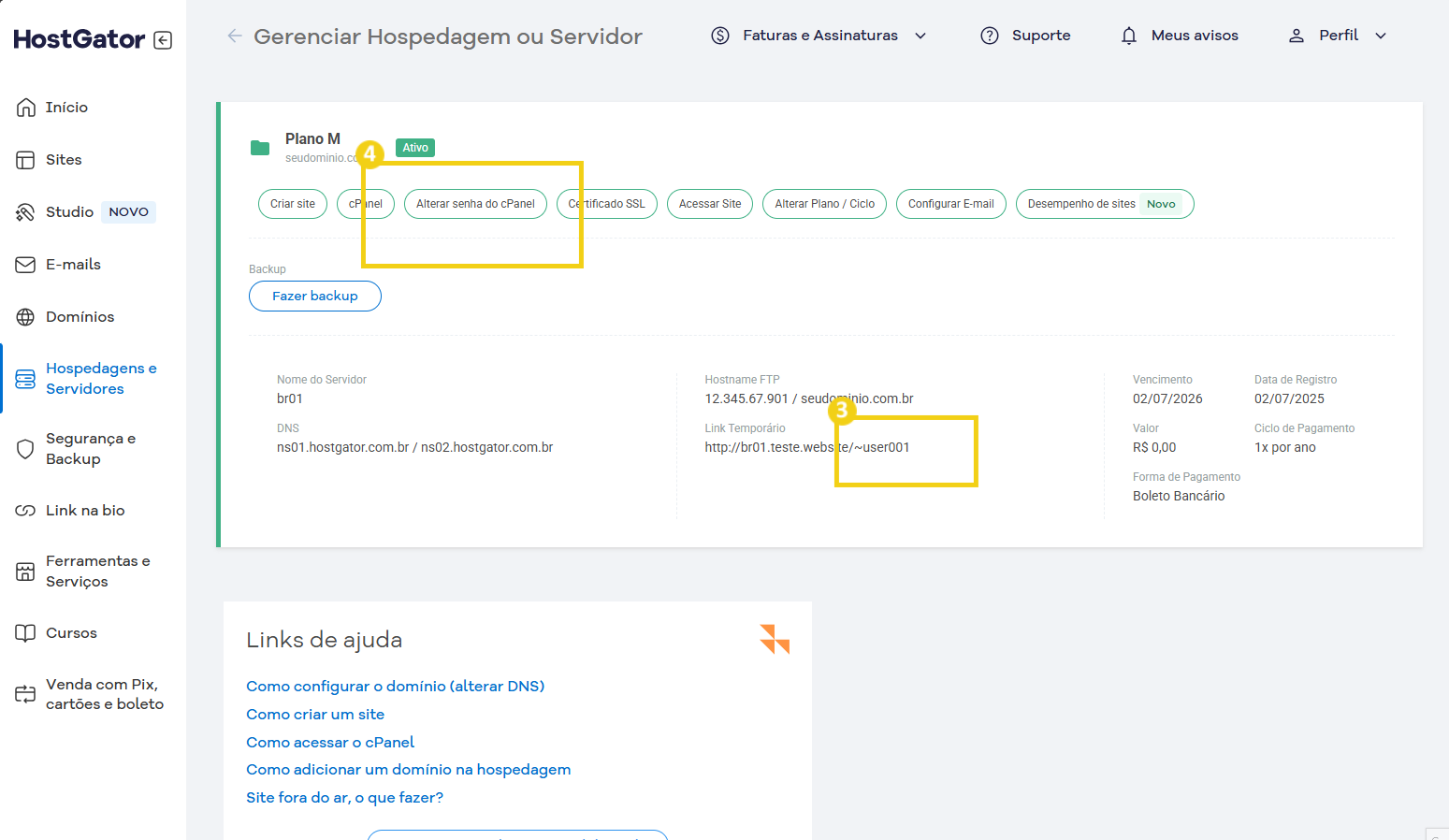Click the Vencimento date 02/07/2026
This screenshot has width=1449, height=840.
click(1167, 399)
